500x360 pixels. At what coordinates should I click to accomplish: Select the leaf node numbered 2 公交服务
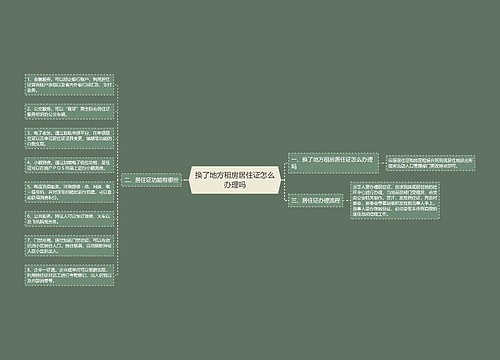click(x=69, y=111)
